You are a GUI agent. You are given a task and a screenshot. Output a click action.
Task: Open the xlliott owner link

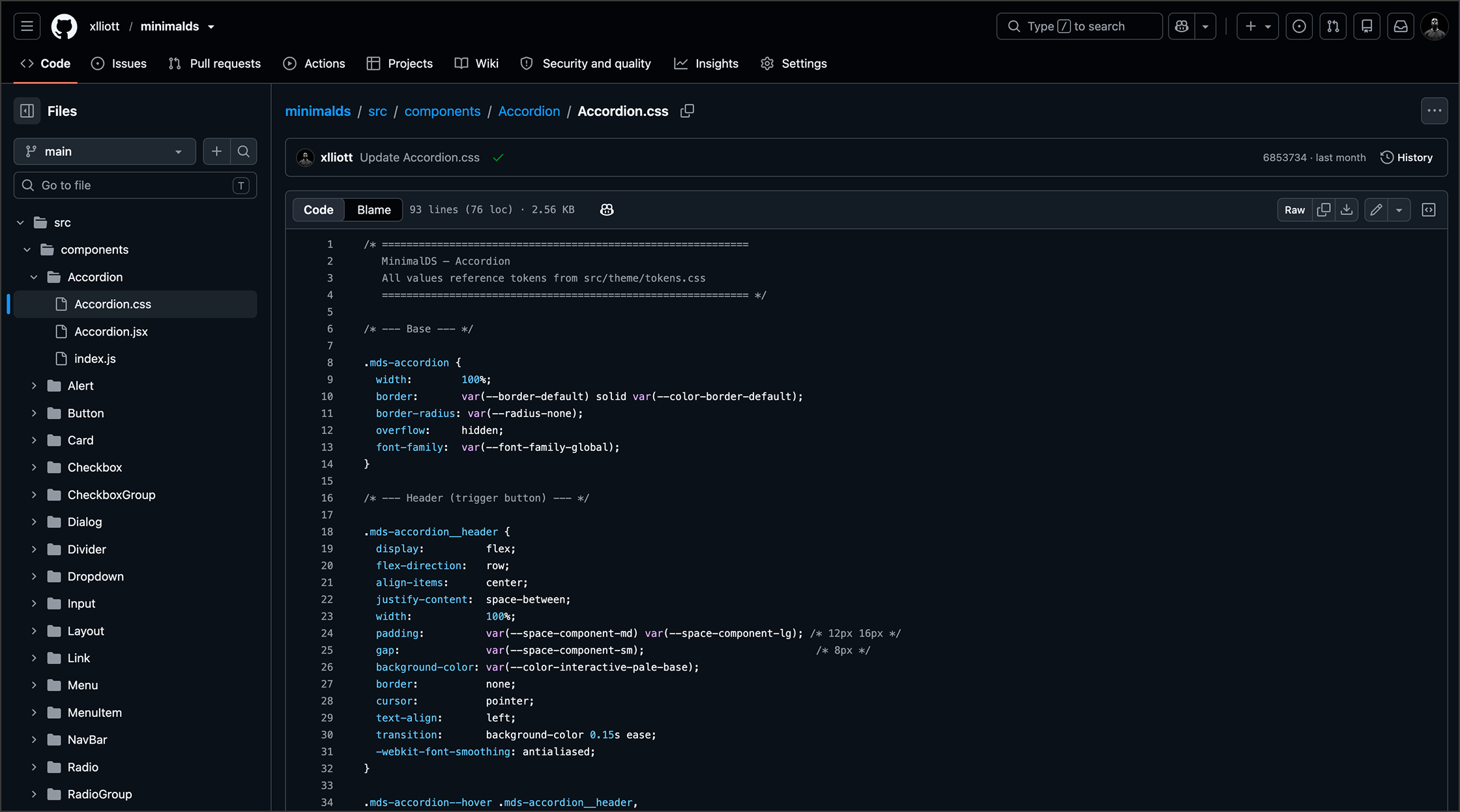click(104, 26)
